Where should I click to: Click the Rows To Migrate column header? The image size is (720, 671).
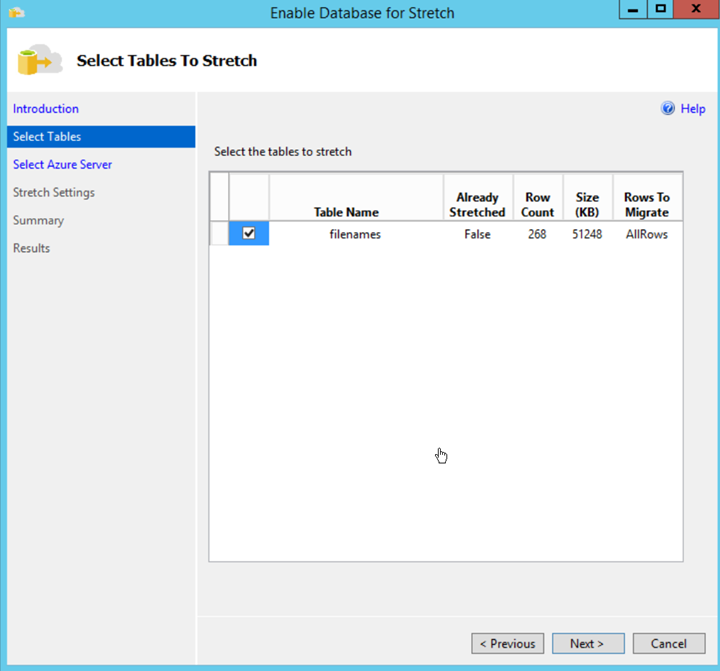[647, 197]
